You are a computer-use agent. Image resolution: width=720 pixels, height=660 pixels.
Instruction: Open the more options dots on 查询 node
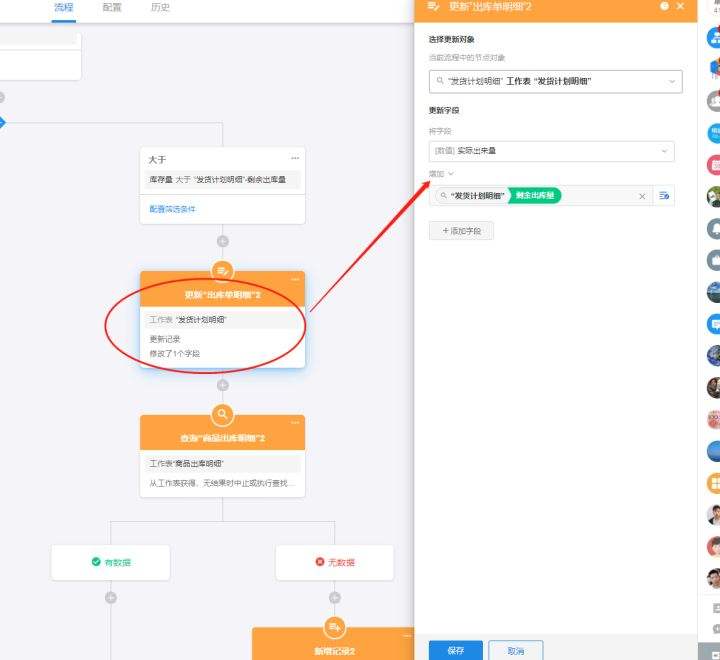pos(295,424)
